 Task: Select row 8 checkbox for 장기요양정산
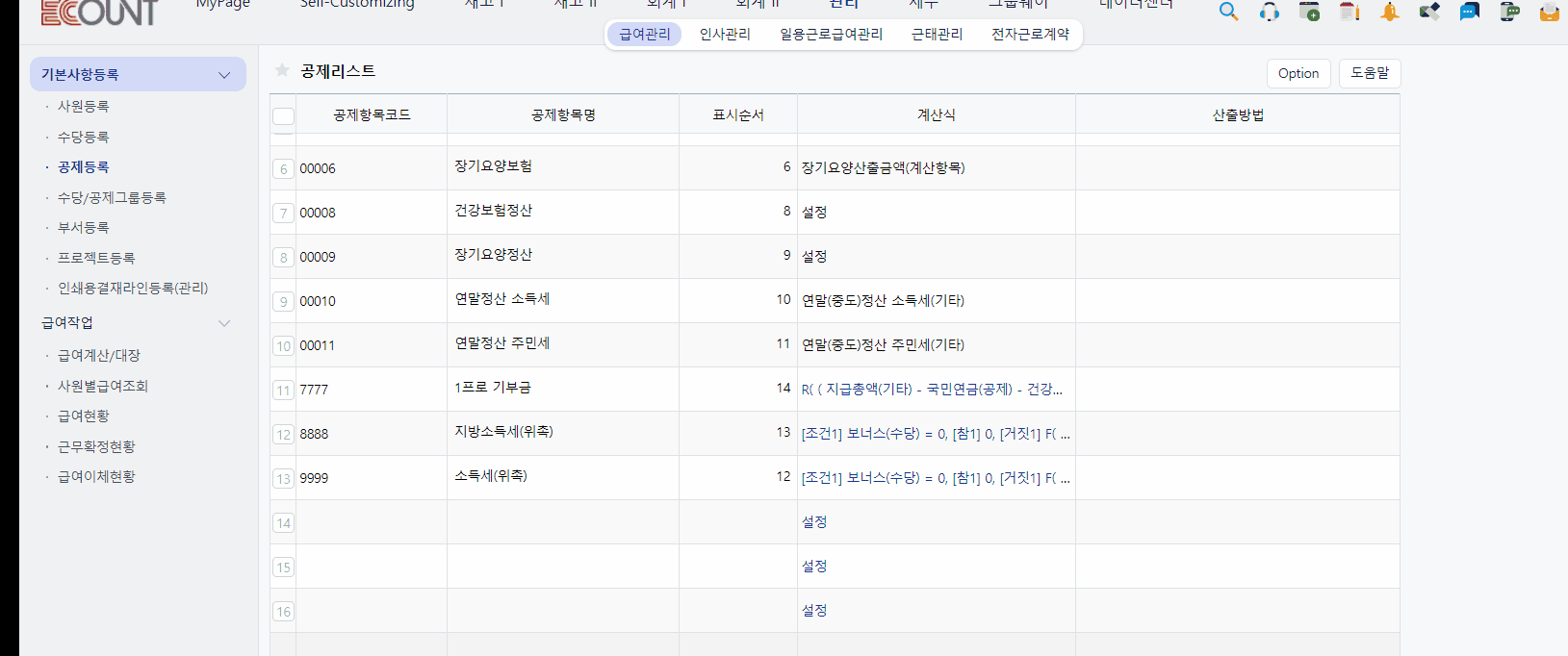click(283, 258)
